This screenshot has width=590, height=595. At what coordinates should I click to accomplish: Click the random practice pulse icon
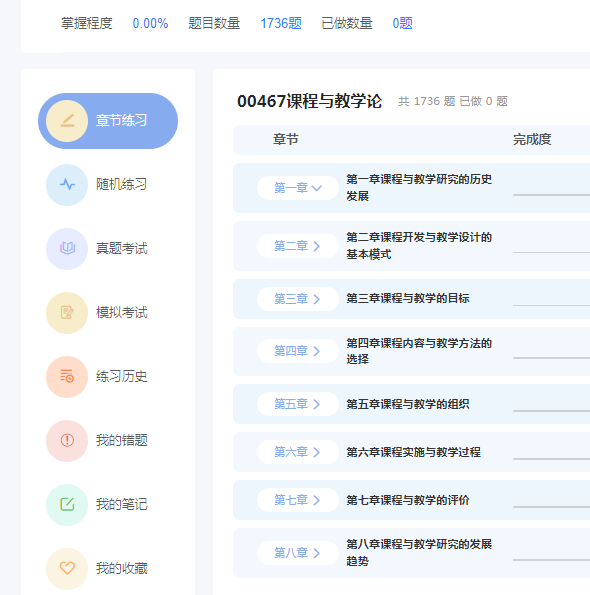pyautogui.click(x=67, y=185)
